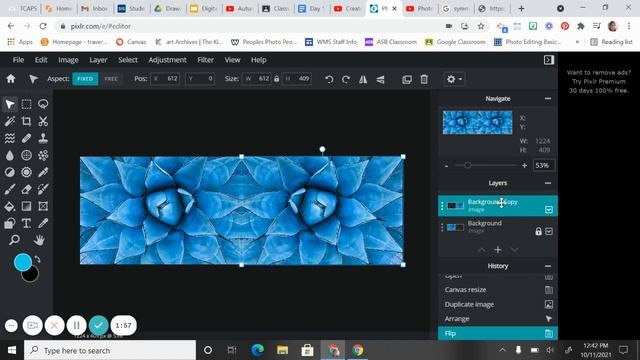Viewport: 640px width, 360px height.
Task: Flip the layer horizontally
Action: (363, 79)
